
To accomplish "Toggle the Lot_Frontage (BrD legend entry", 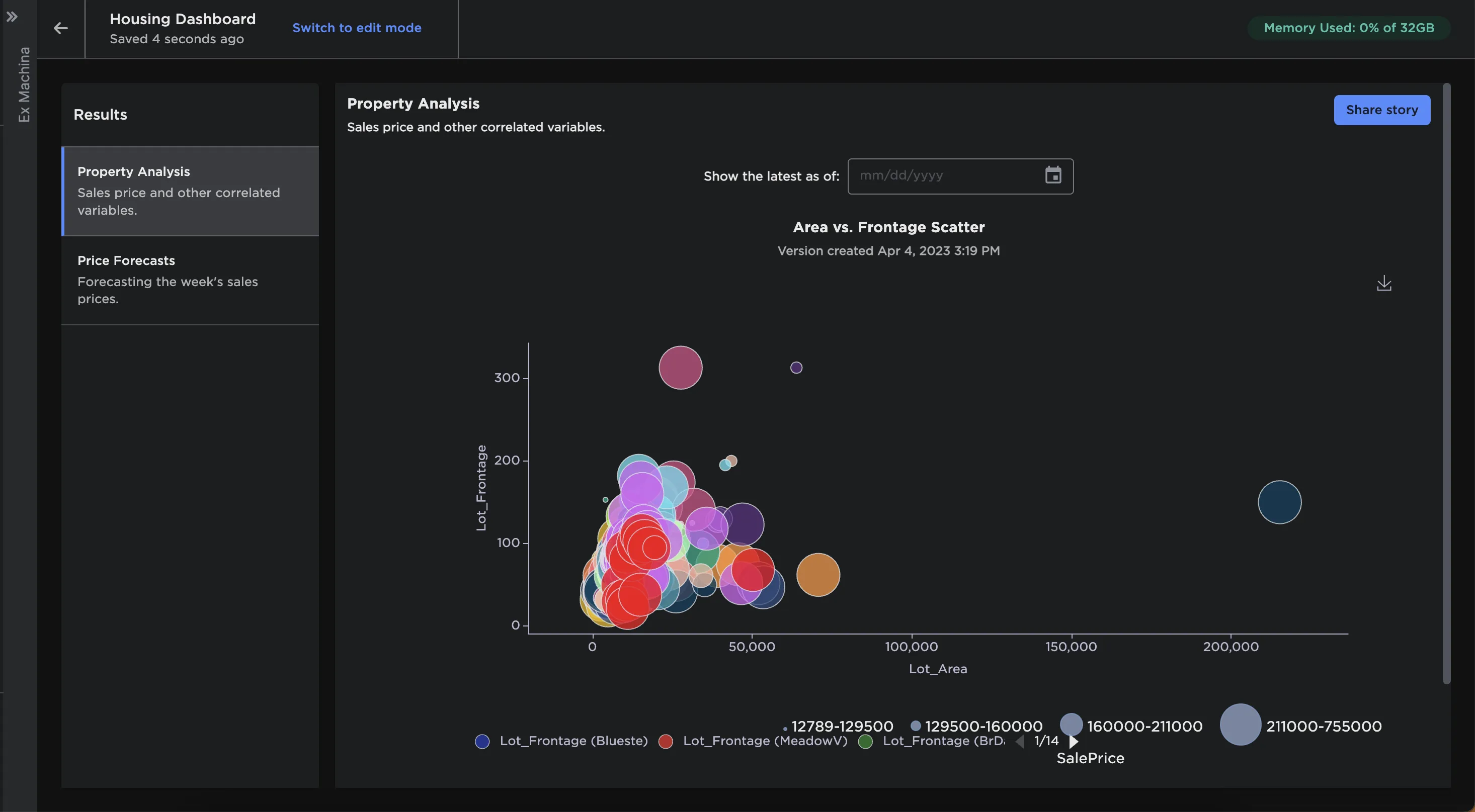I will (x=932, y=741).
